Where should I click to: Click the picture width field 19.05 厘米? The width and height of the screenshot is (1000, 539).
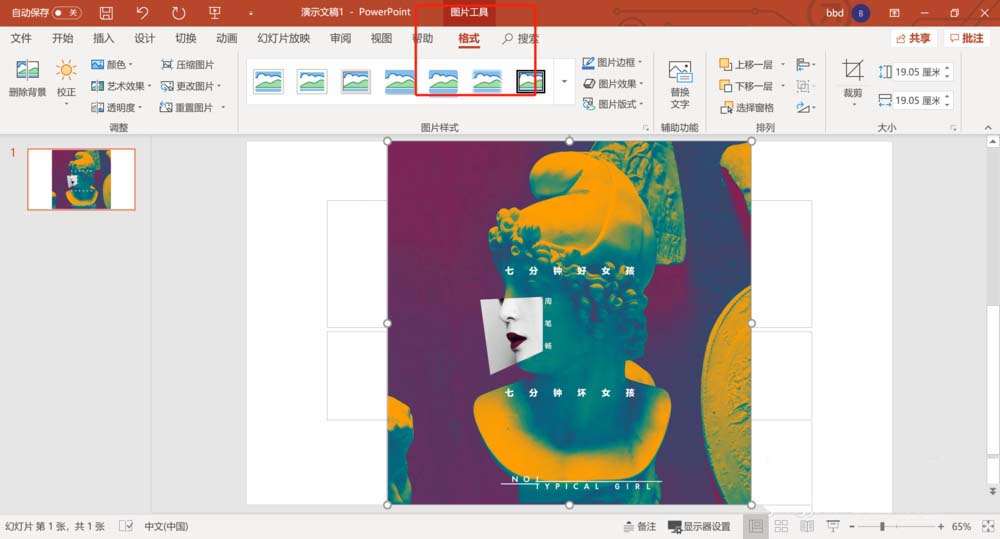pyautogui.click(x=917, y=100)
